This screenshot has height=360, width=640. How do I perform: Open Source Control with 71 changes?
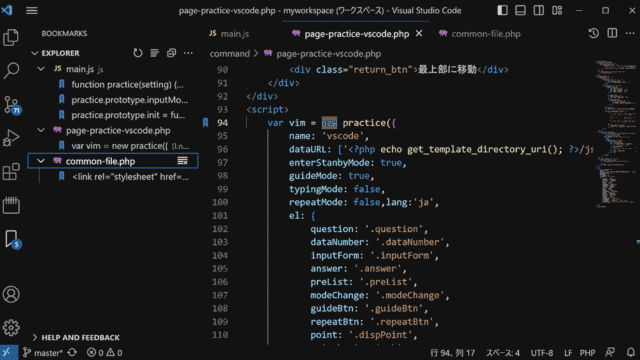(11, 105)
